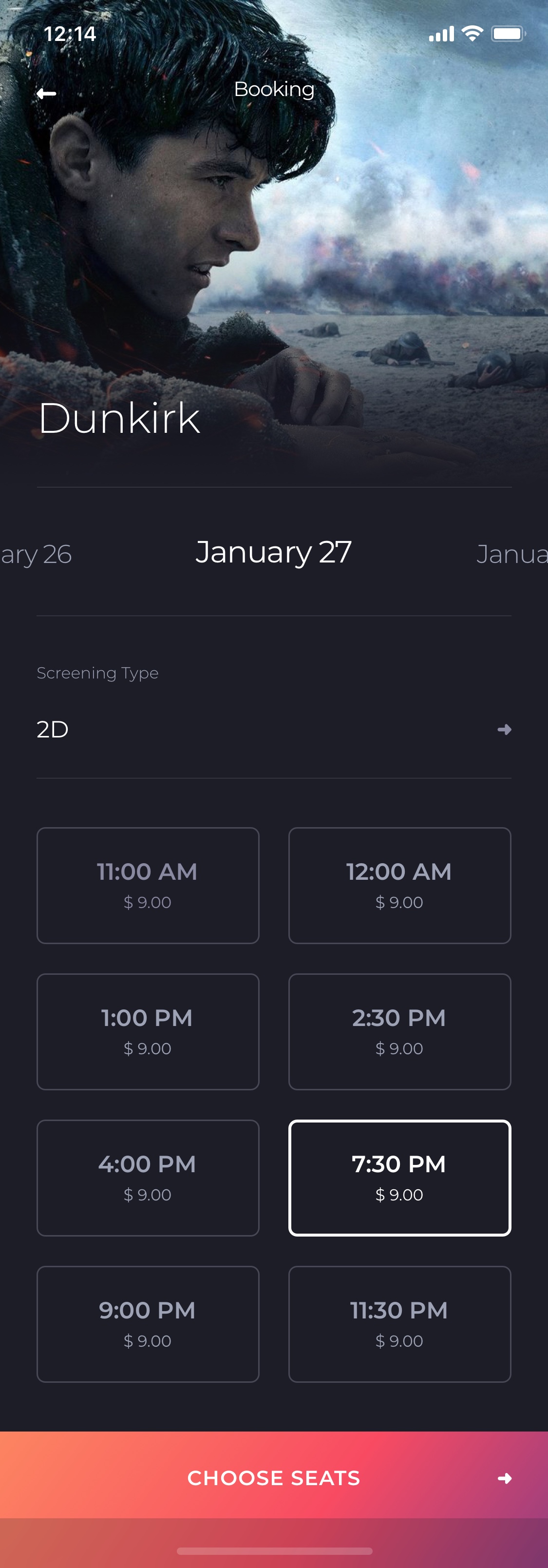Tap the cellular signal bars icon
Image resolution: width=548 pixels, height=1568 pixels.
(441, 34)
